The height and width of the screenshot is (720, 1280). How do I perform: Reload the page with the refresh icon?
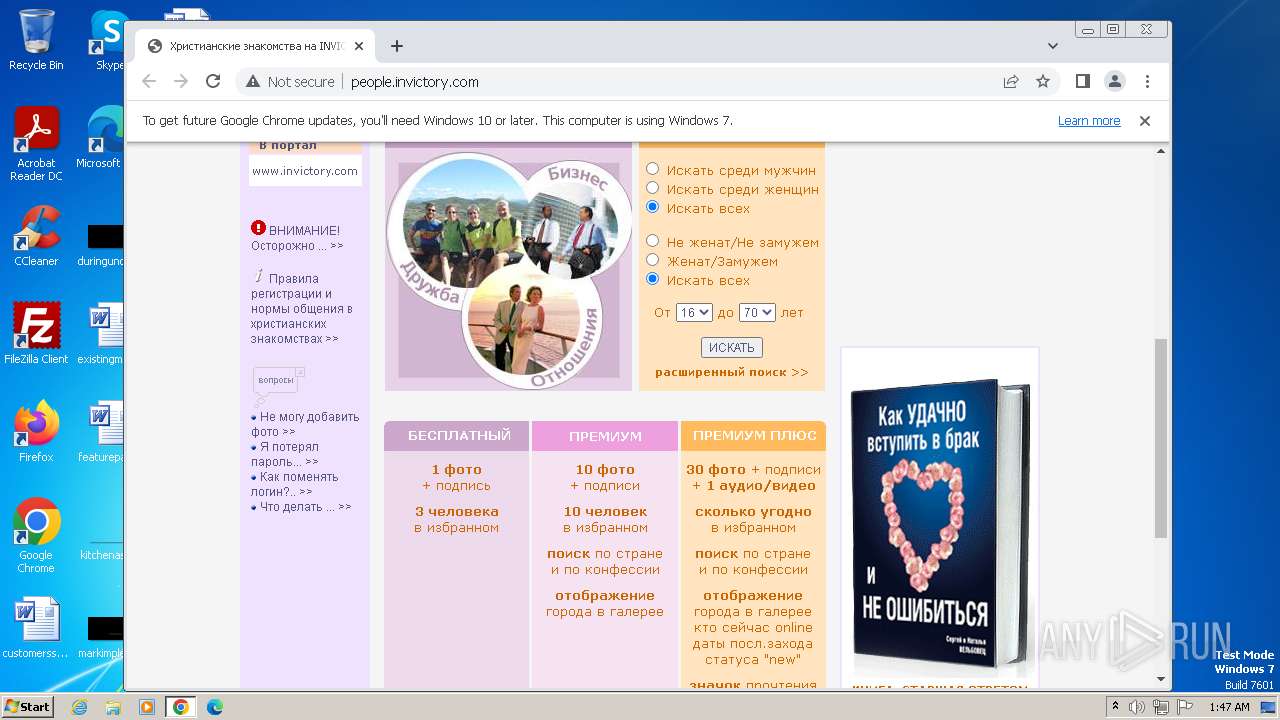pos(213,81)
